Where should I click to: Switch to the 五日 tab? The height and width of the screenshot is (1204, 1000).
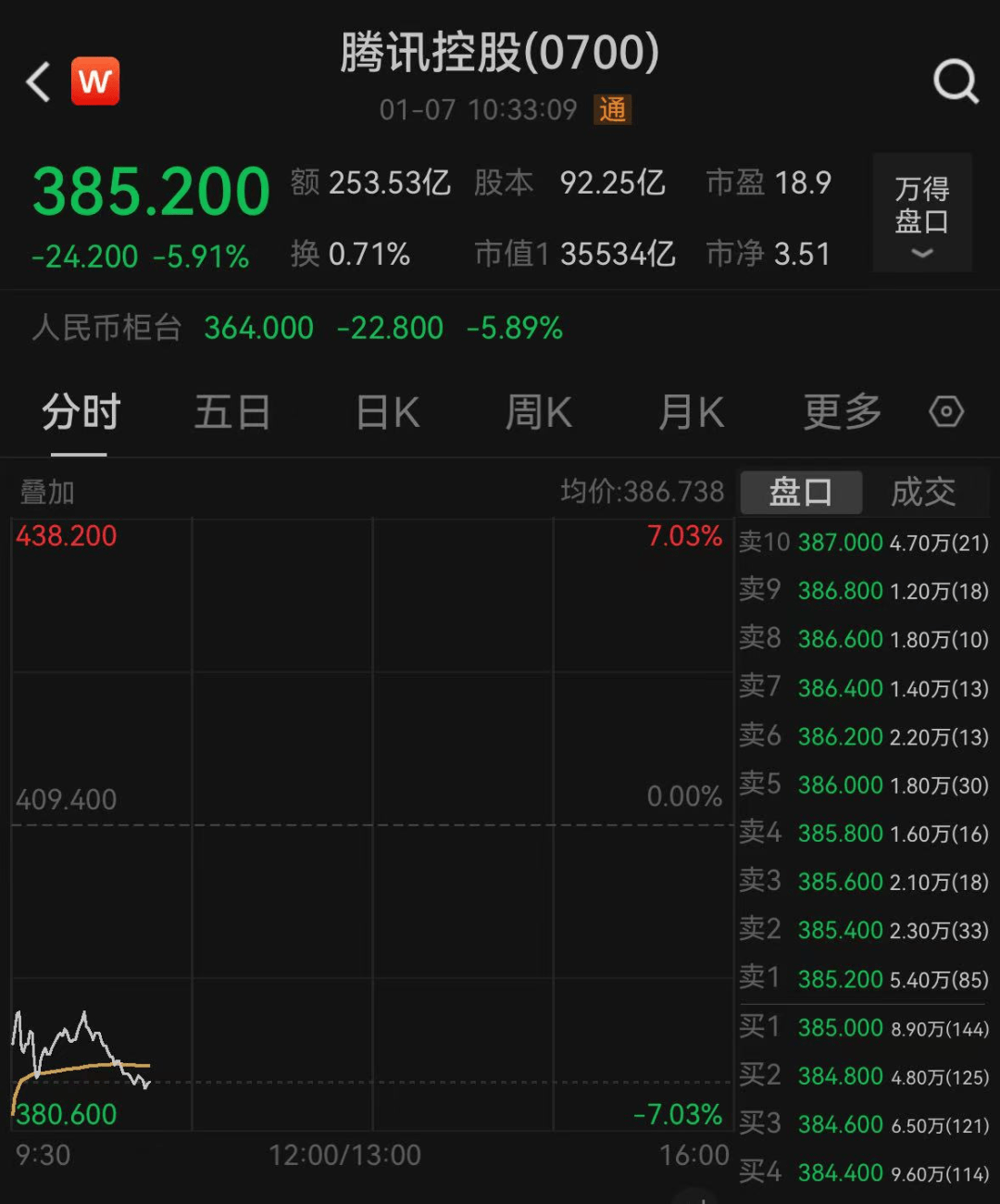point(231,412)
